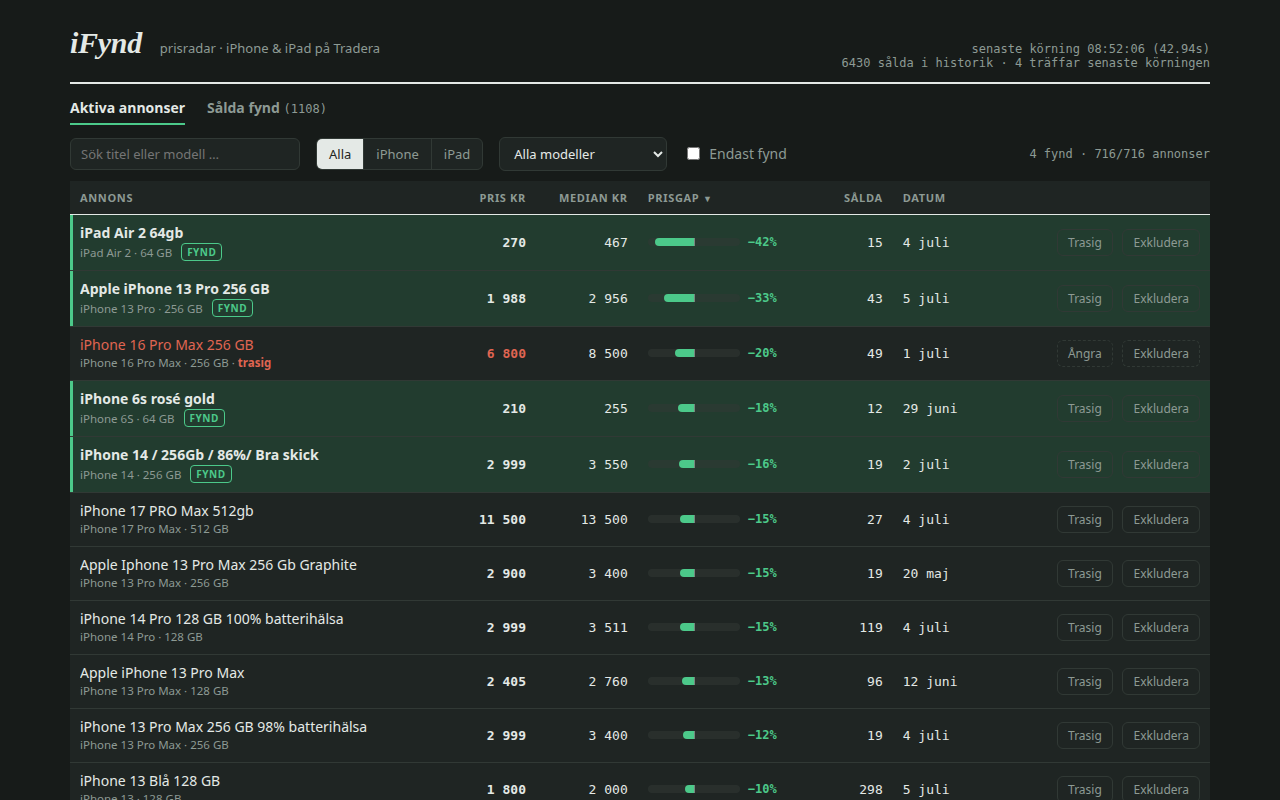Sort by the DATUM column header
Viewport: 1280px width, 800px height.
click(924, 198)
